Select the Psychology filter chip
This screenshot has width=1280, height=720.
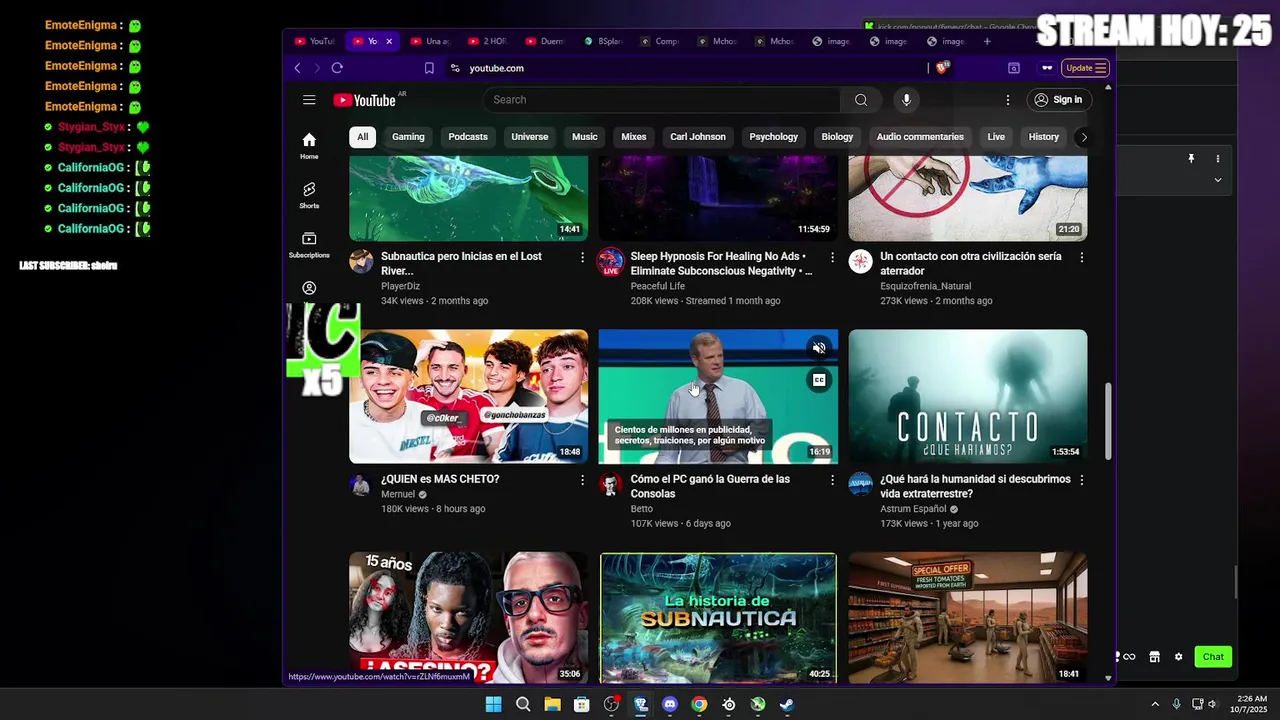tap(774, 137)
